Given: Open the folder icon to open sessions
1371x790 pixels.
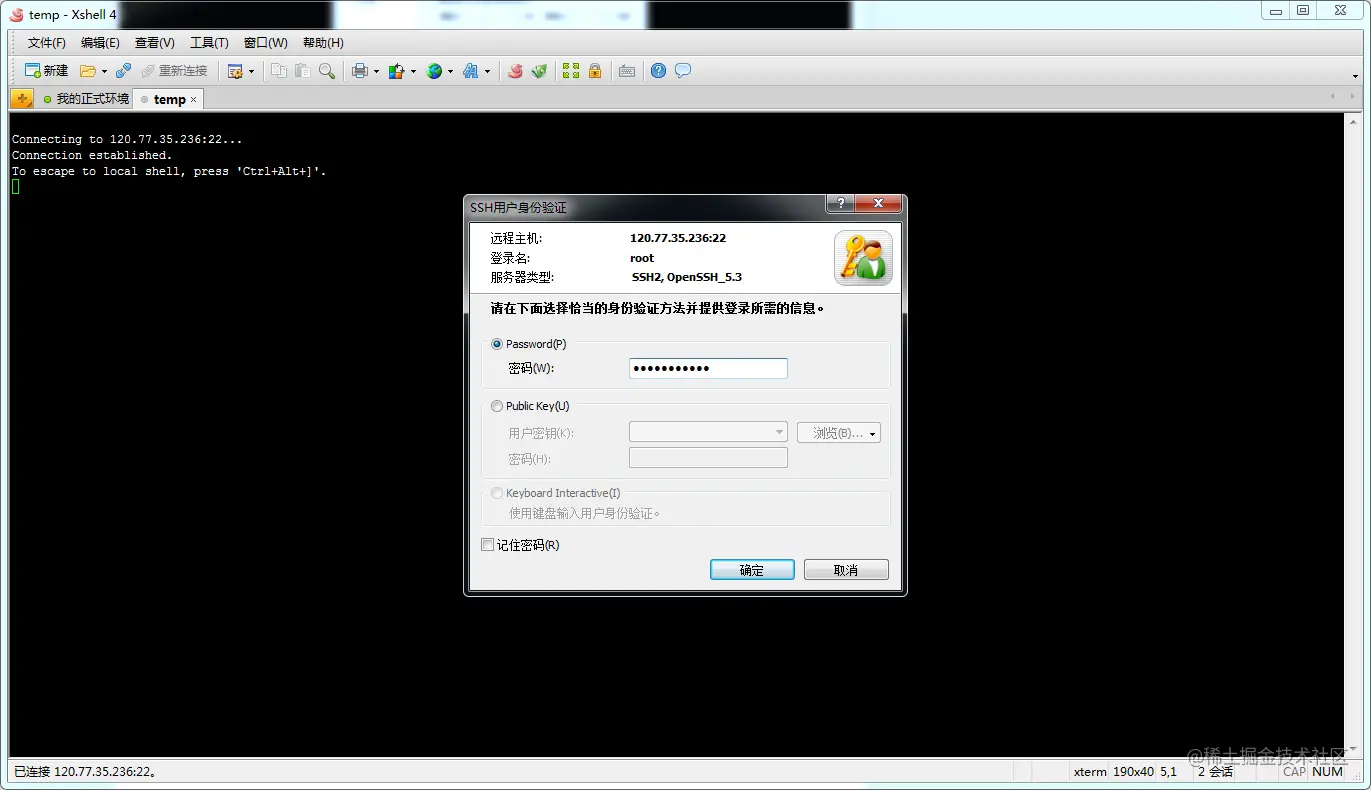Looking at the screenshot, I should 88,71.
